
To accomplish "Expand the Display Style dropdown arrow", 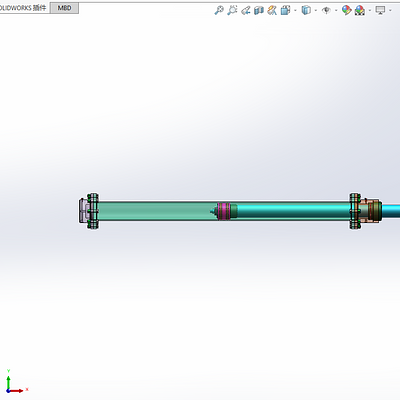I will pos(316,10).
